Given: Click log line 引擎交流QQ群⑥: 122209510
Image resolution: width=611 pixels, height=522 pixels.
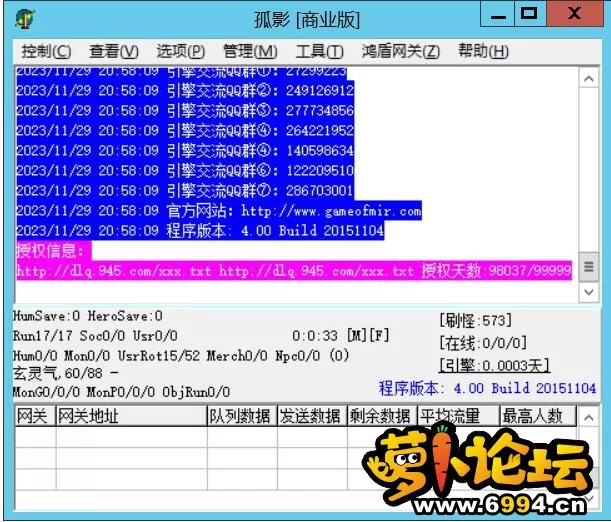Looking at the screenshot, I should [185, 171].
